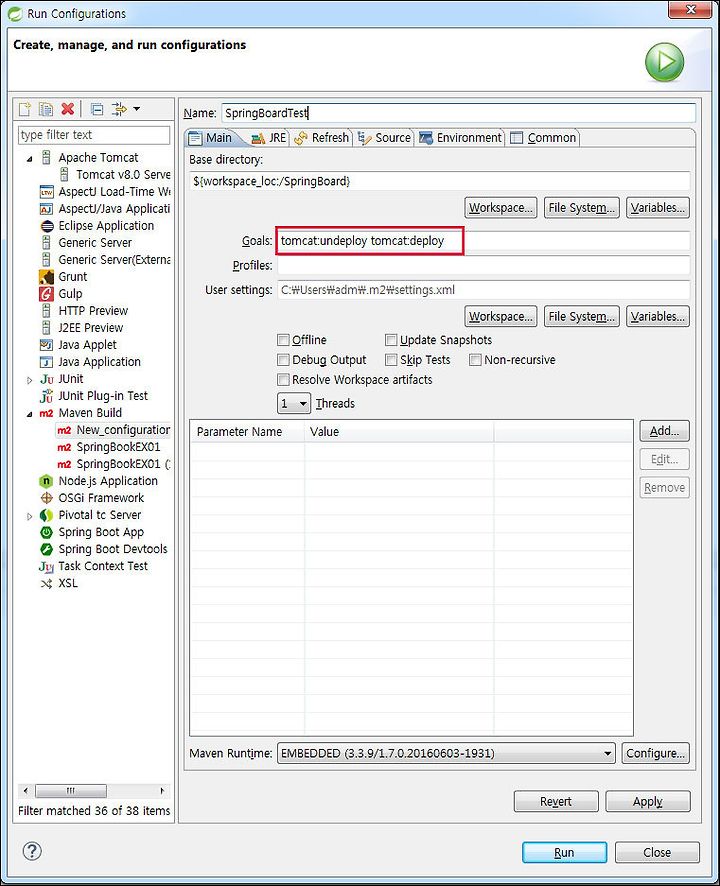Click the Name field SpringBoardTest
Image resolution: width=720 pixels, height=886 pixels.
point(458,113)
